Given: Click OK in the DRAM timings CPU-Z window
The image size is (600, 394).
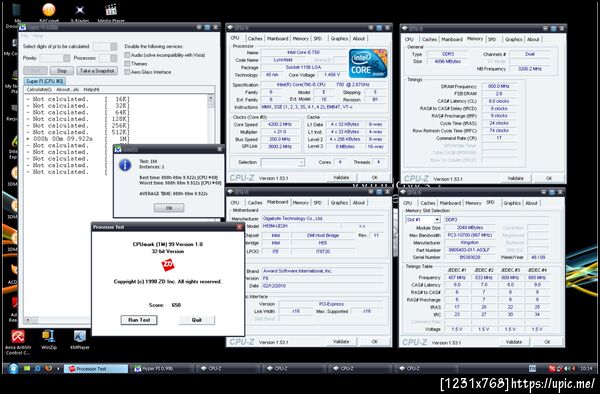Looking at the screenshot, I should pos(549,178).
